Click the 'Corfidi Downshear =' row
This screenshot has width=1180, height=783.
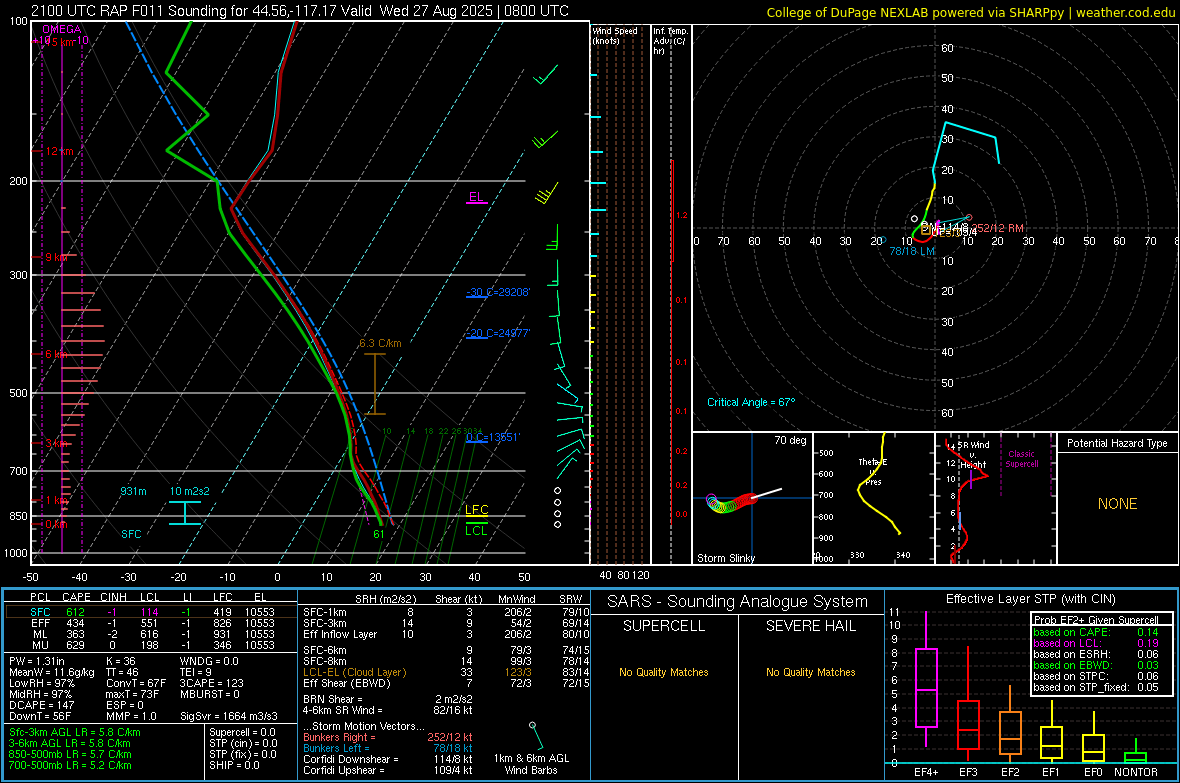pyautogui.click(x=388, y=759)
